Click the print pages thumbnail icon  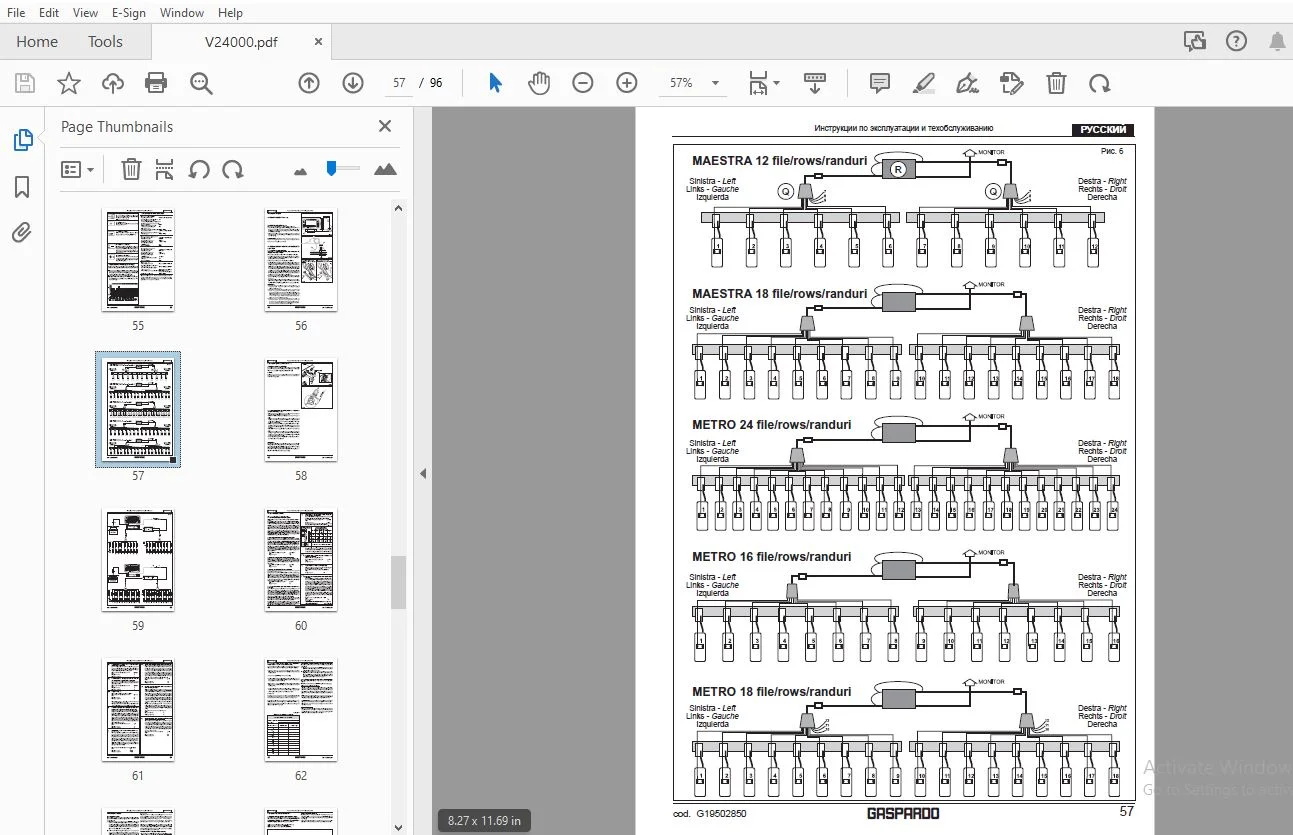(165, 169)
